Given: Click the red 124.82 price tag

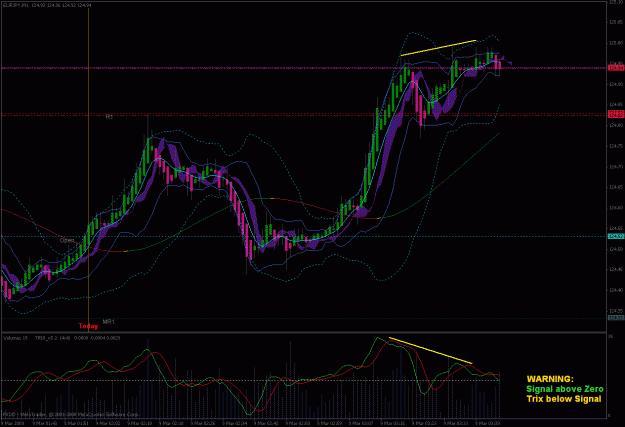Looking at the screenshot, I should point(616,115).
